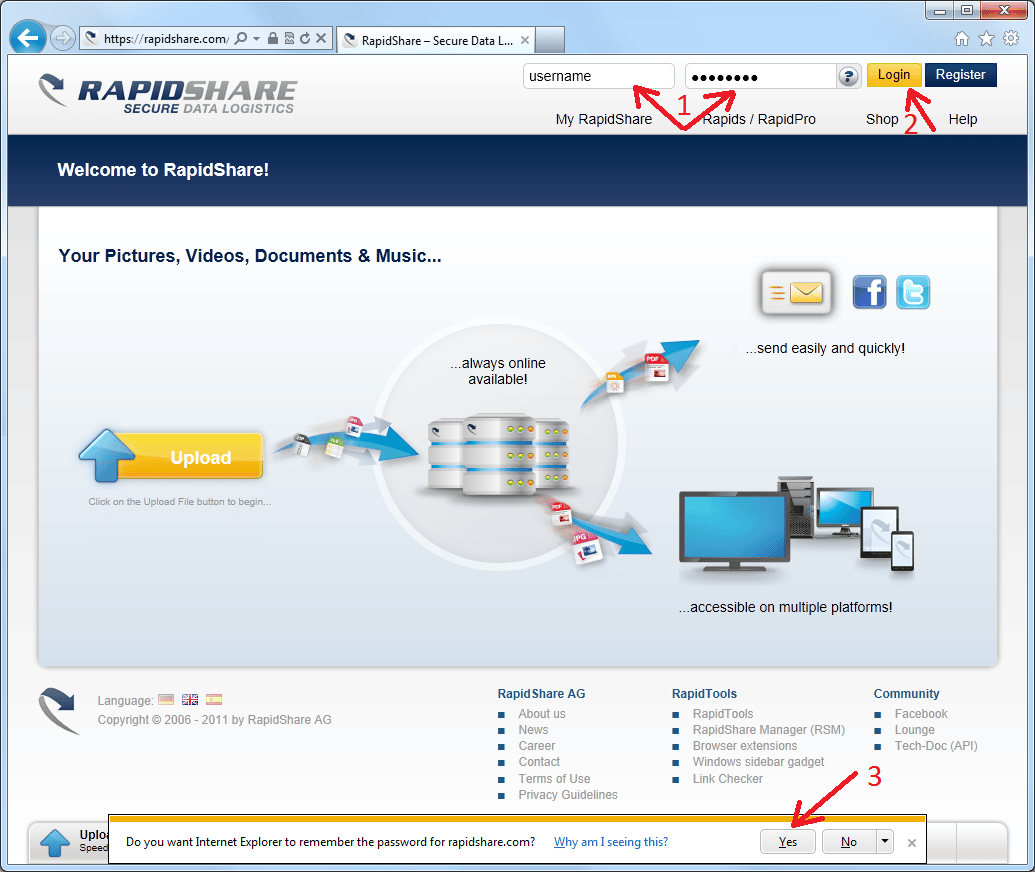The height and width of the screenshot is (872, 1035).
Task: Refresh the page with the reload icon
Action: (x=305, y=38)
